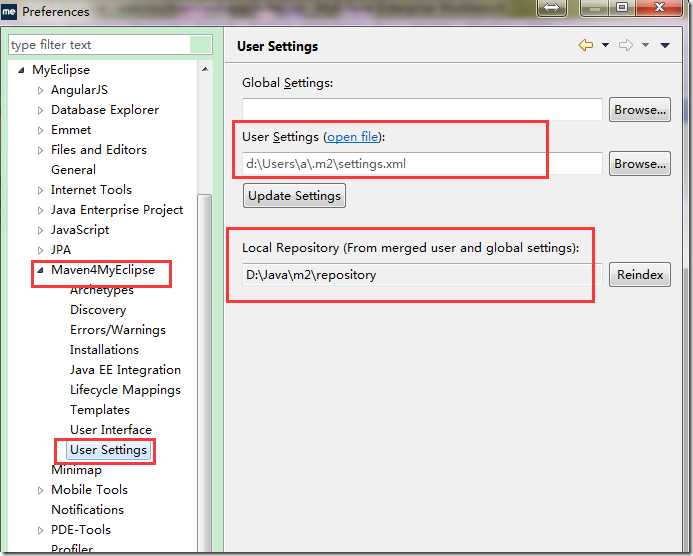Open the back history dropdown arrow
The image size is (693, 556).
pos(605,45)
